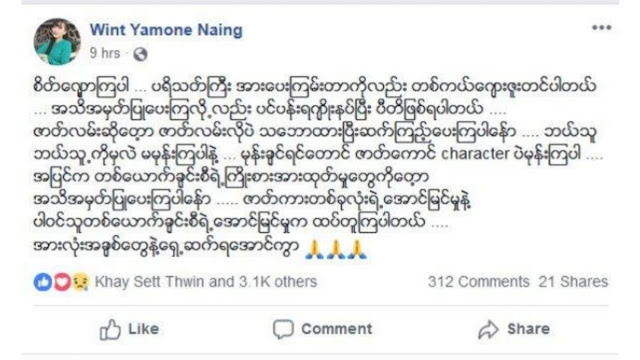This screenshot has height=360, width=640.
Task: Click the blue thumbs-up reaction icon
Action: point(43,282)
